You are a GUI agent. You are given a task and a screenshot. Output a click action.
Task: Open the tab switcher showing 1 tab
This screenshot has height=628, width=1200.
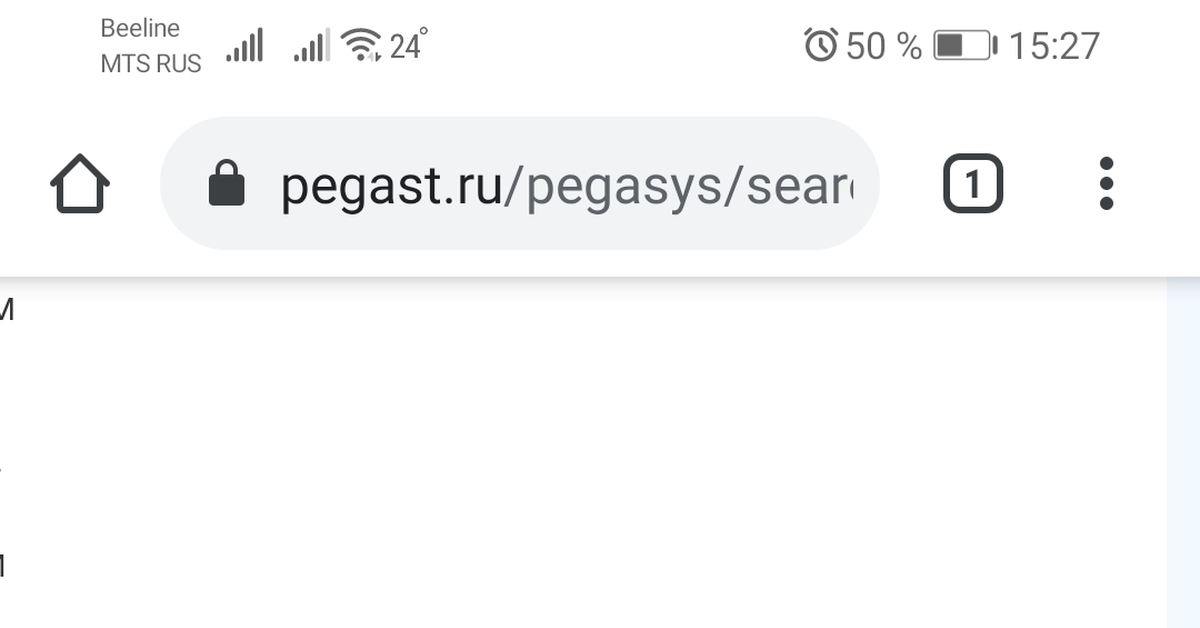pos(972,184)
